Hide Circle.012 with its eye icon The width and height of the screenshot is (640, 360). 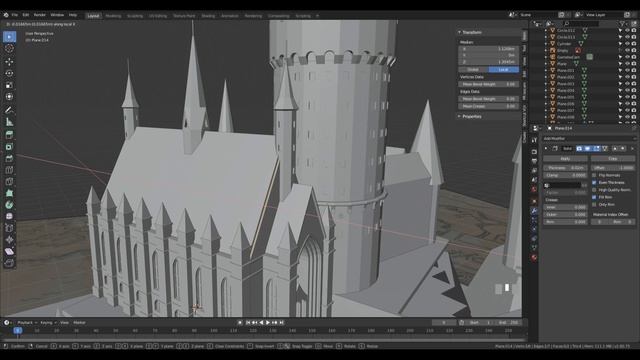coord(627,30)
